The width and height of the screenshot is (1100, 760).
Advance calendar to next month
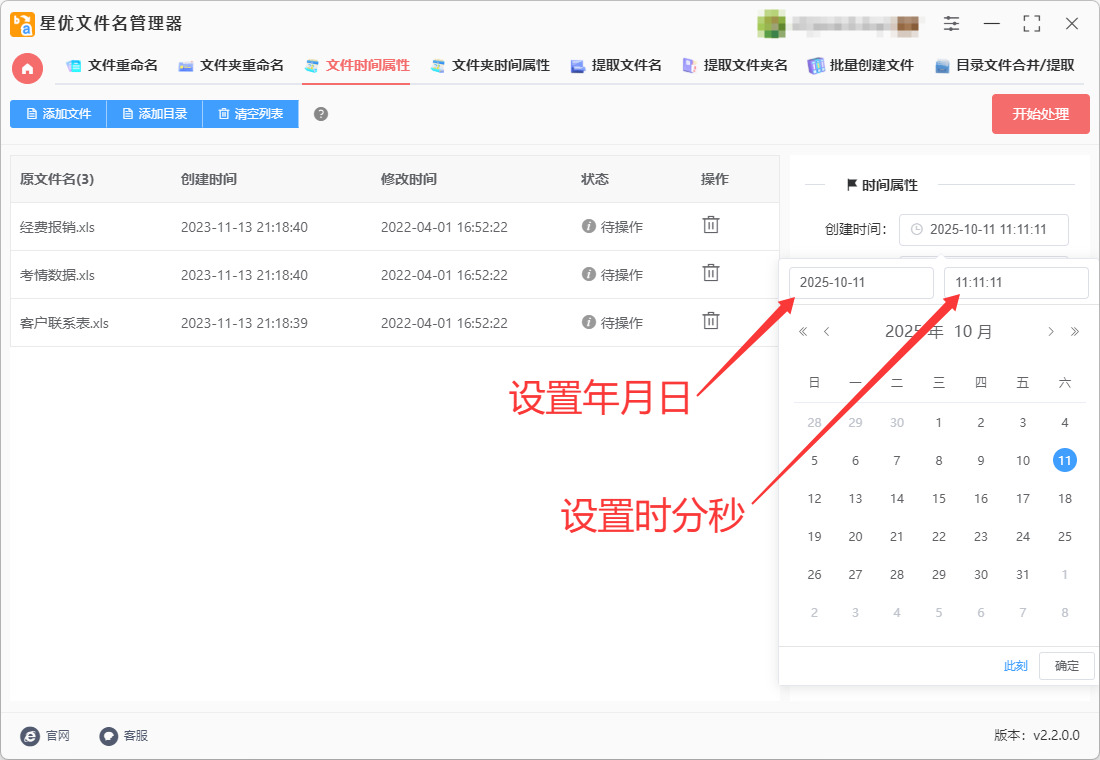coord(1050,331)
